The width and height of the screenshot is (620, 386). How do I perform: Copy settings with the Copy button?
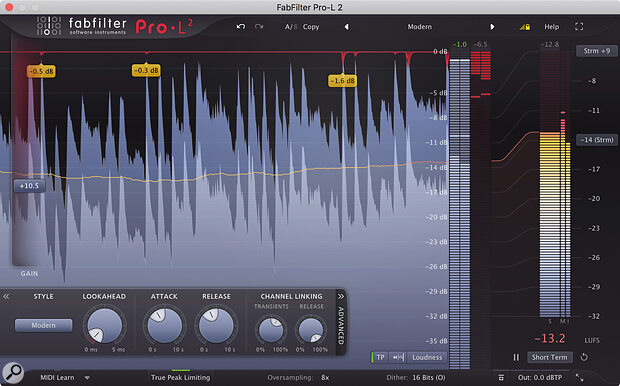tap(311, 26)
